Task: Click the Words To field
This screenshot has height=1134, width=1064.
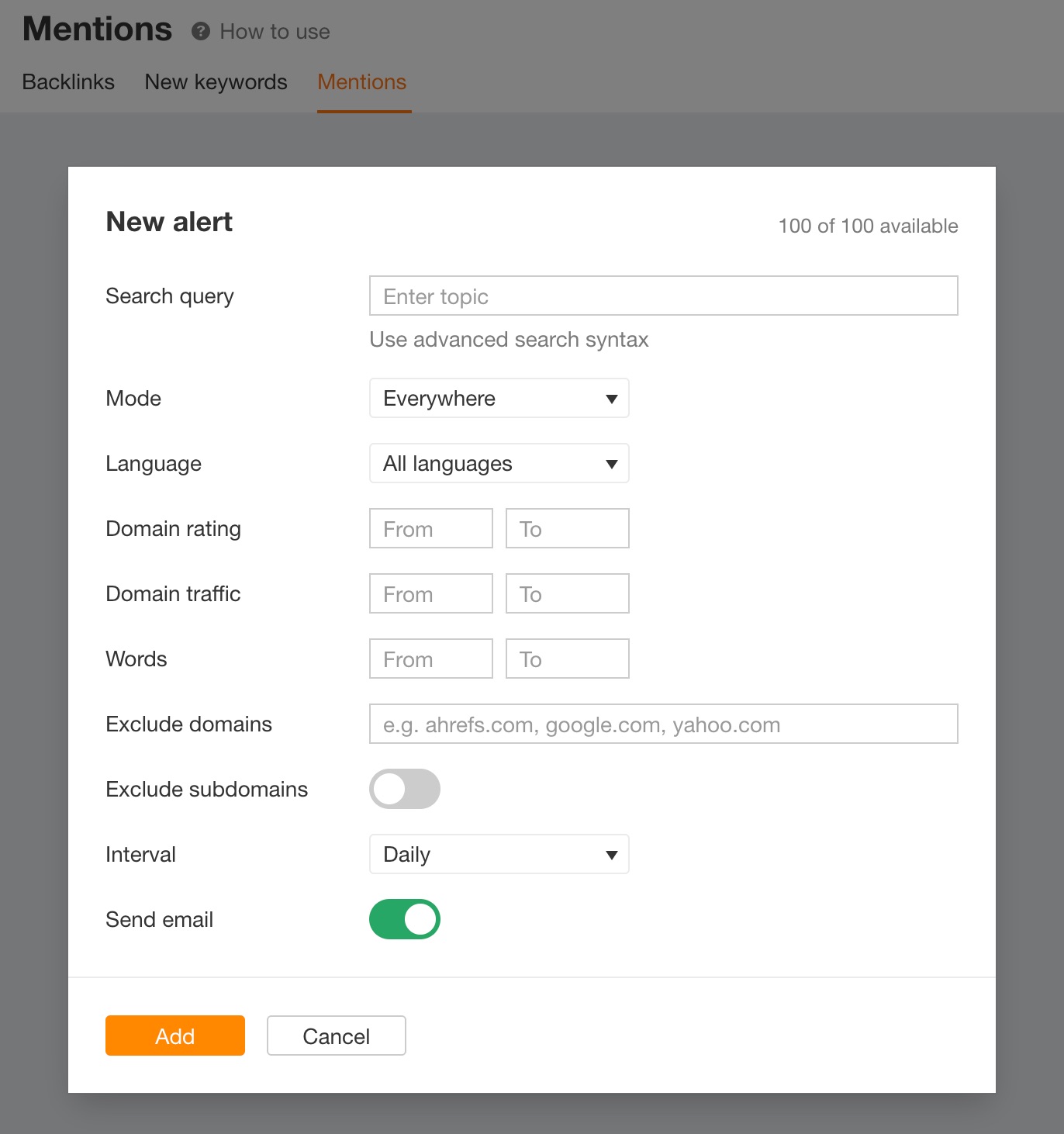Action: tap(567, 659)
